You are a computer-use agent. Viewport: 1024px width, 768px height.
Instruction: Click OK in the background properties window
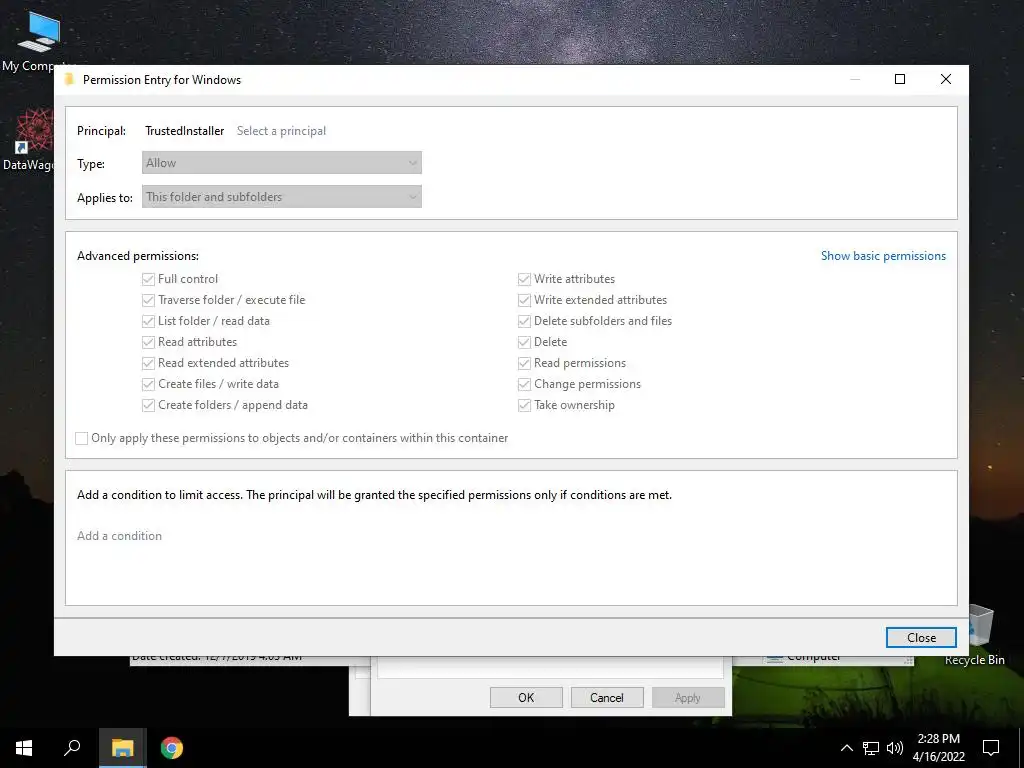click(526, 697)
